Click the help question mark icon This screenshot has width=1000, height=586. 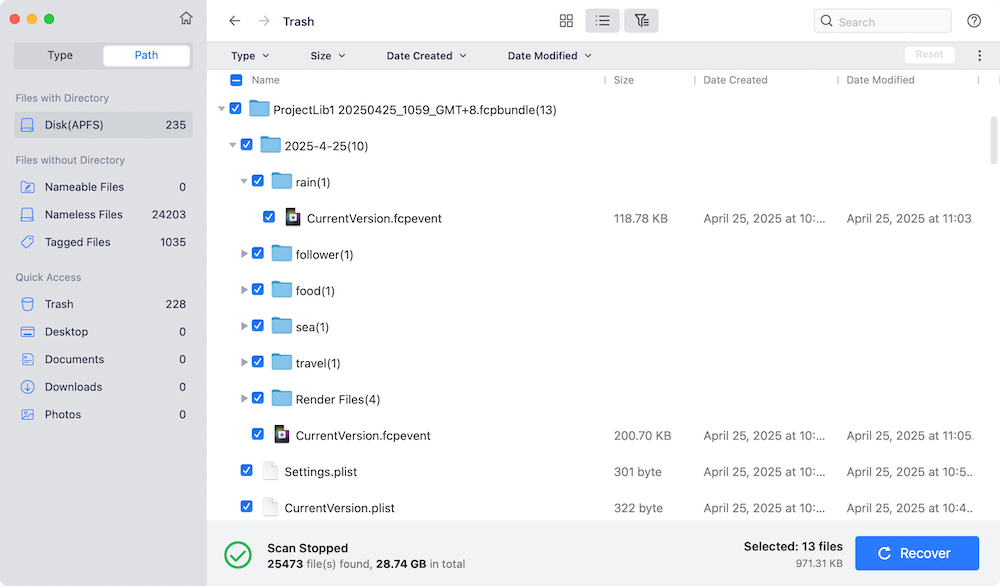tap(974, 20)
